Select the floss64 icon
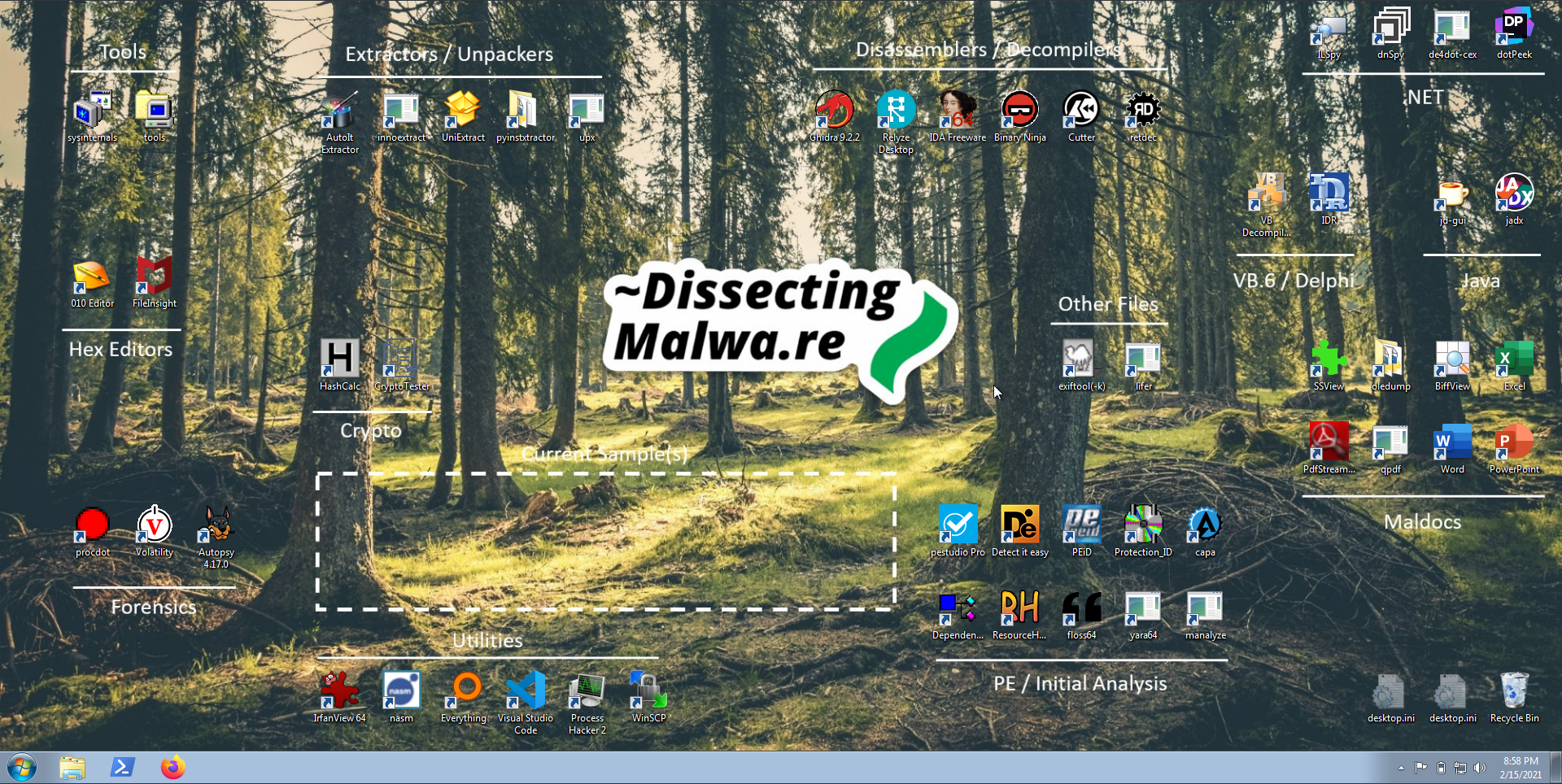 point(1081,614)
